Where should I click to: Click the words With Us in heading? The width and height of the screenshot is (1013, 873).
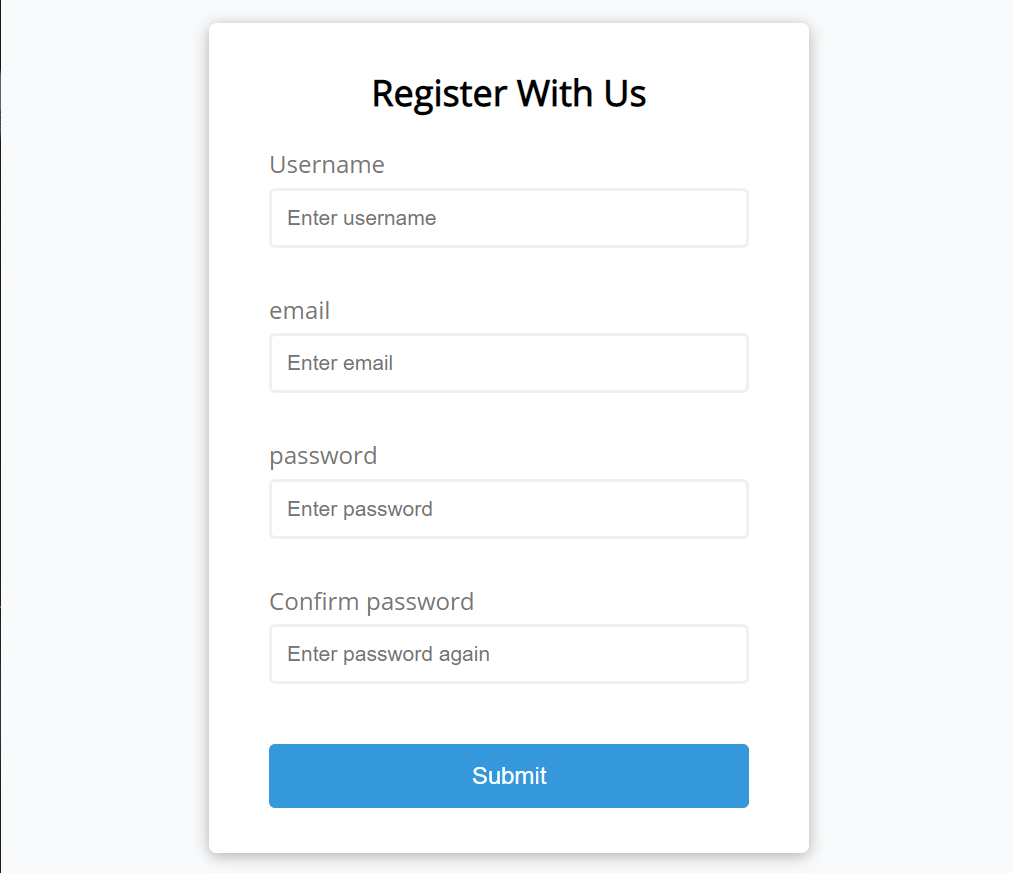pos(581,93)
